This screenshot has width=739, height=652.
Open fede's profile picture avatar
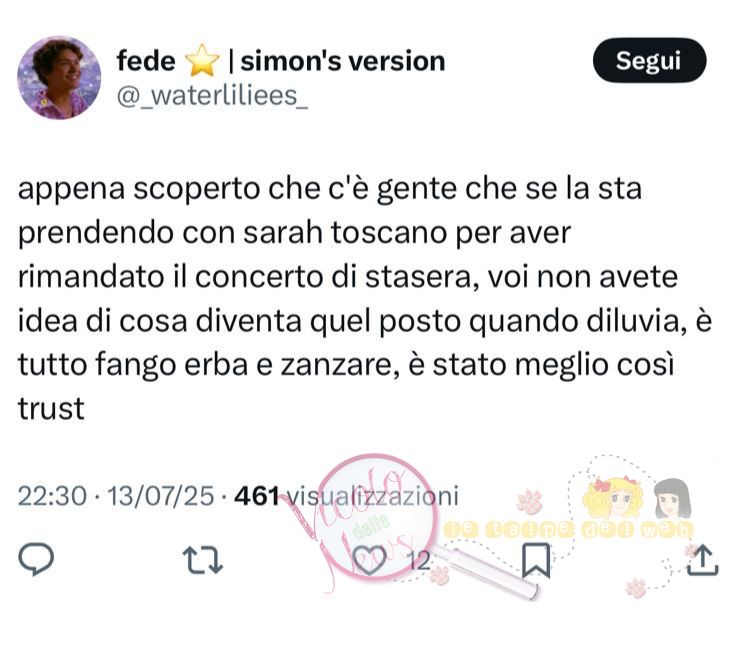point(59,78)
